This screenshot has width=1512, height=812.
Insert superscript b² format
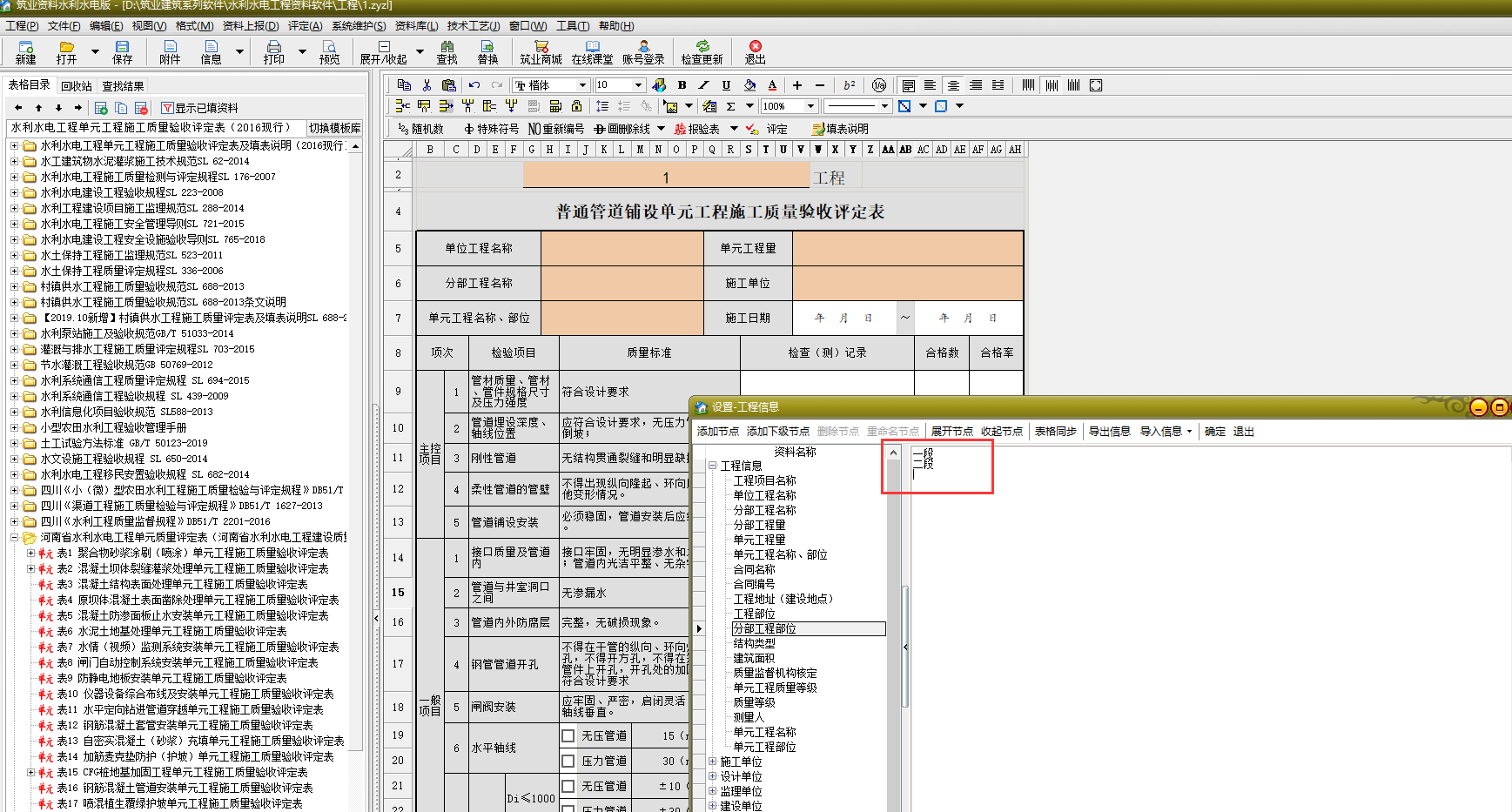[x=850, y=84]
